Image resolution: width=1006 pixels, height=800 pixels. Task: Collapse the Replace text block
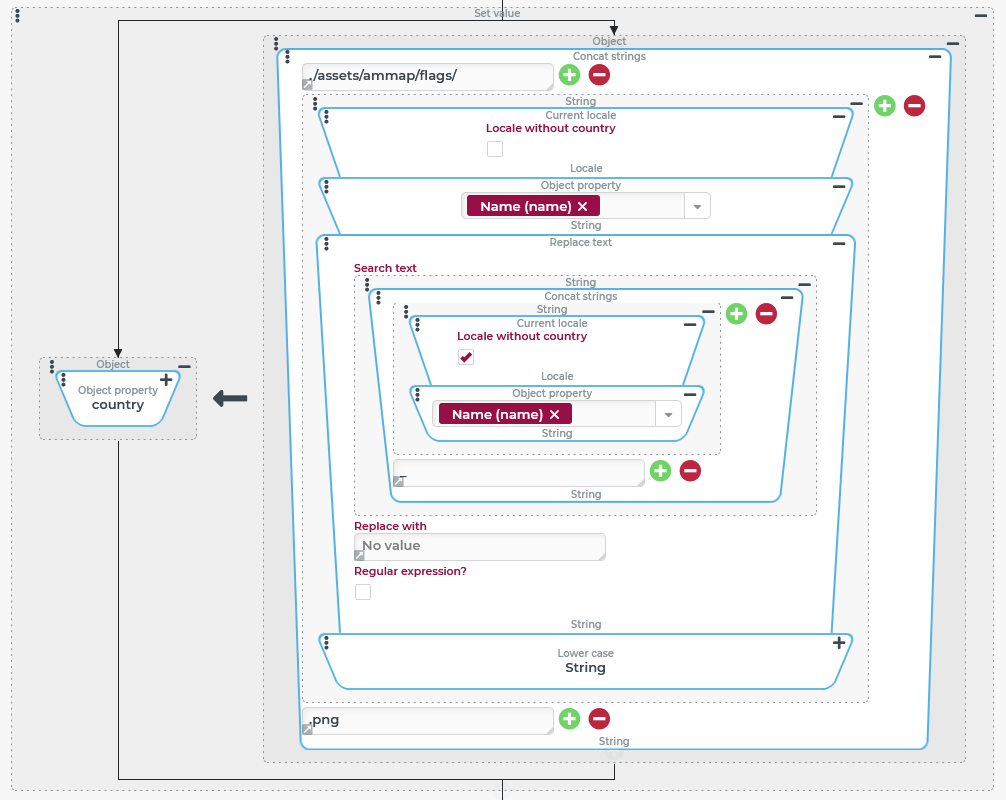pos(839,244)
